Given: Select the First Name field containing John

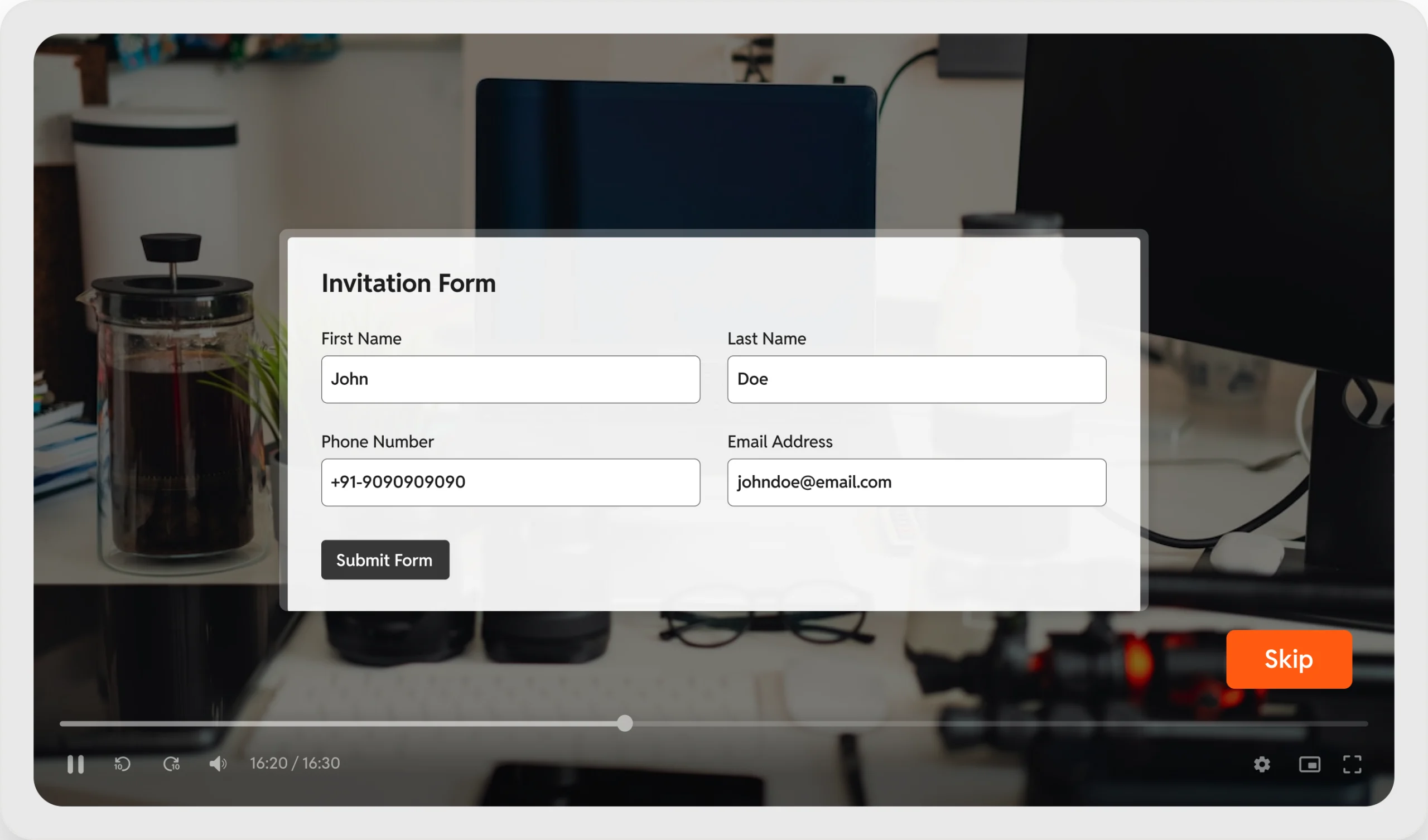Looking at the screenshot, I should pos(510,379).
